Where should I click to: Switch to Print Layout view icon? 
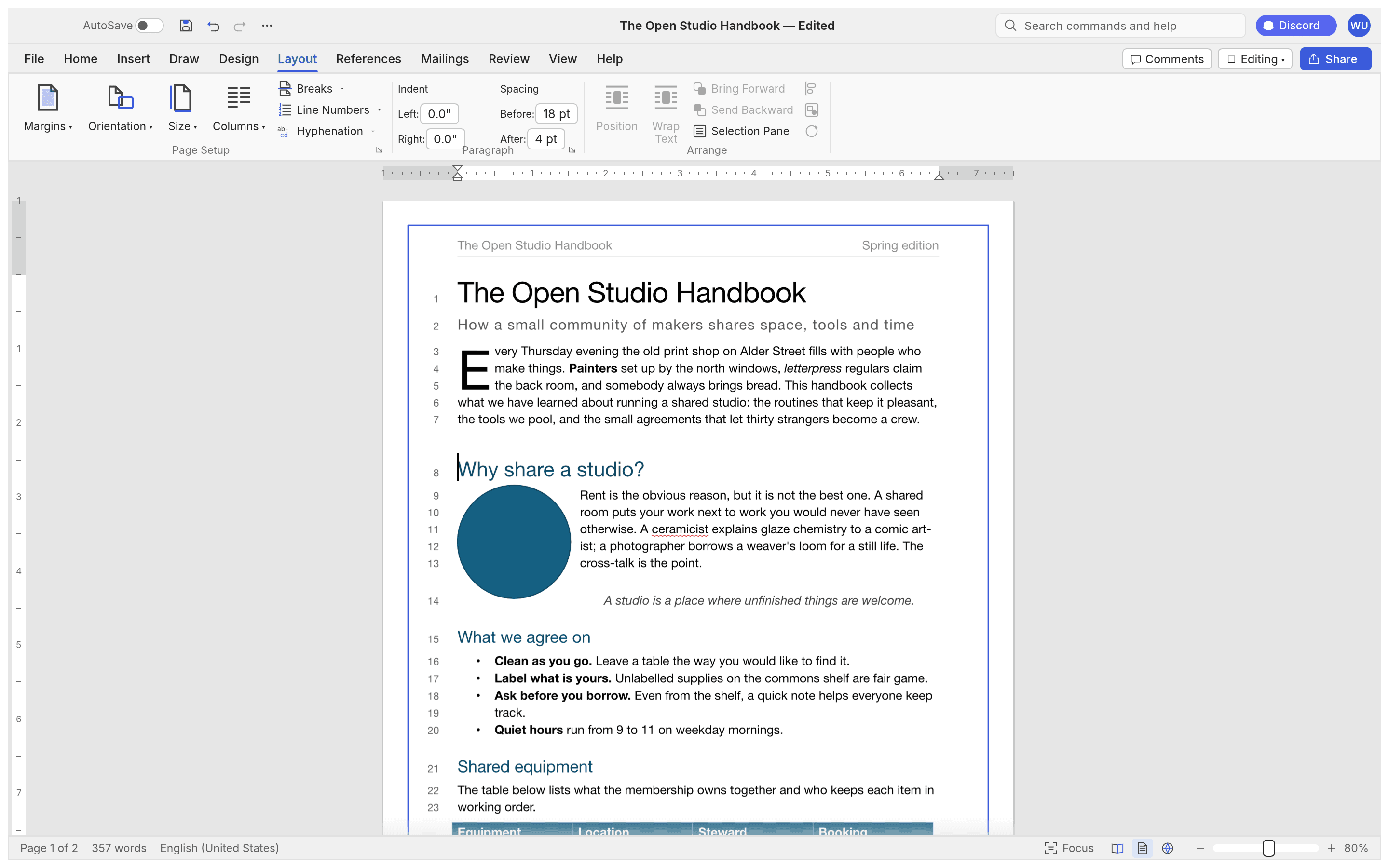[x=1142, y=848]
